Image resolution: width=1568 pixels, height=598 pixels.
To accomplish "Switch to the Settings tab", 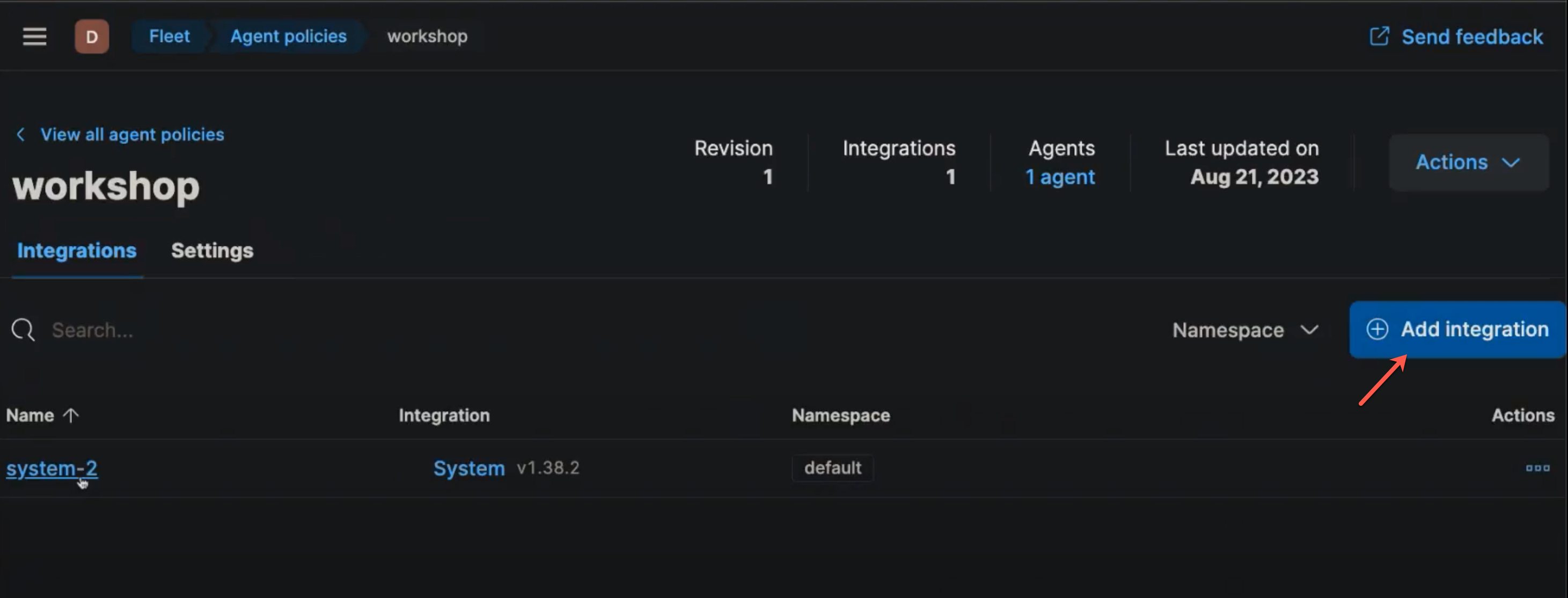I will (212, 250).
